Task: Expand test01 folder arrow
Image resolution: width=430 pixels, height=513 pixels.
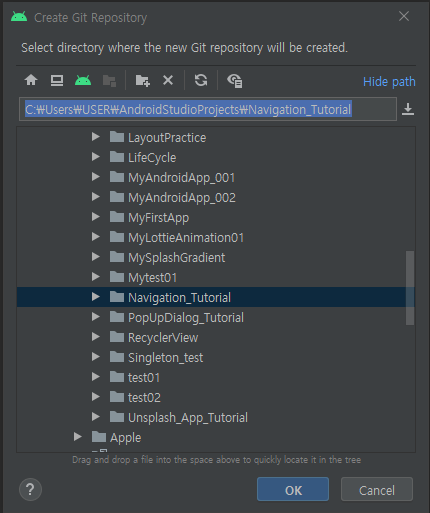Action: [x=96, y=377]
